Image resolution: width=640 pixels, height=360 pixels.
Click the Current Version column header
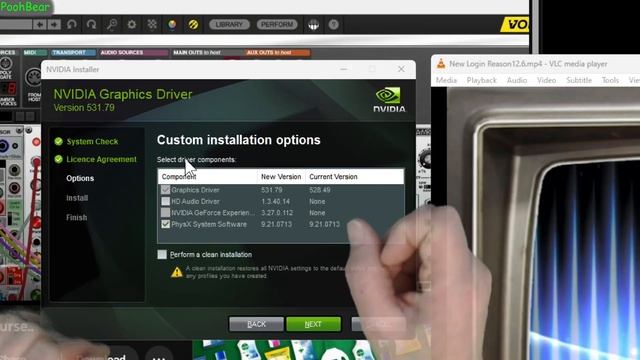354,177
